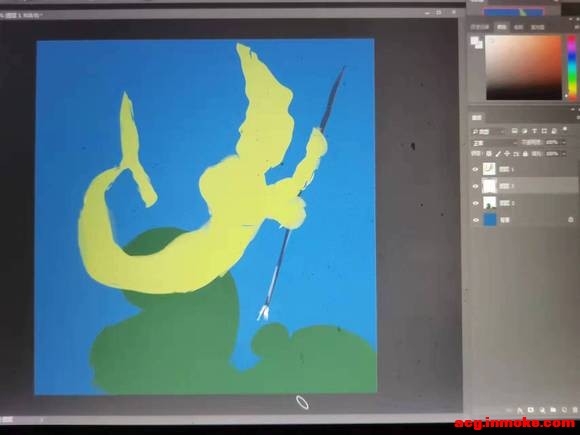Filter layers by text type icon
The image size is (580, 435).
(x=535, y=131)
